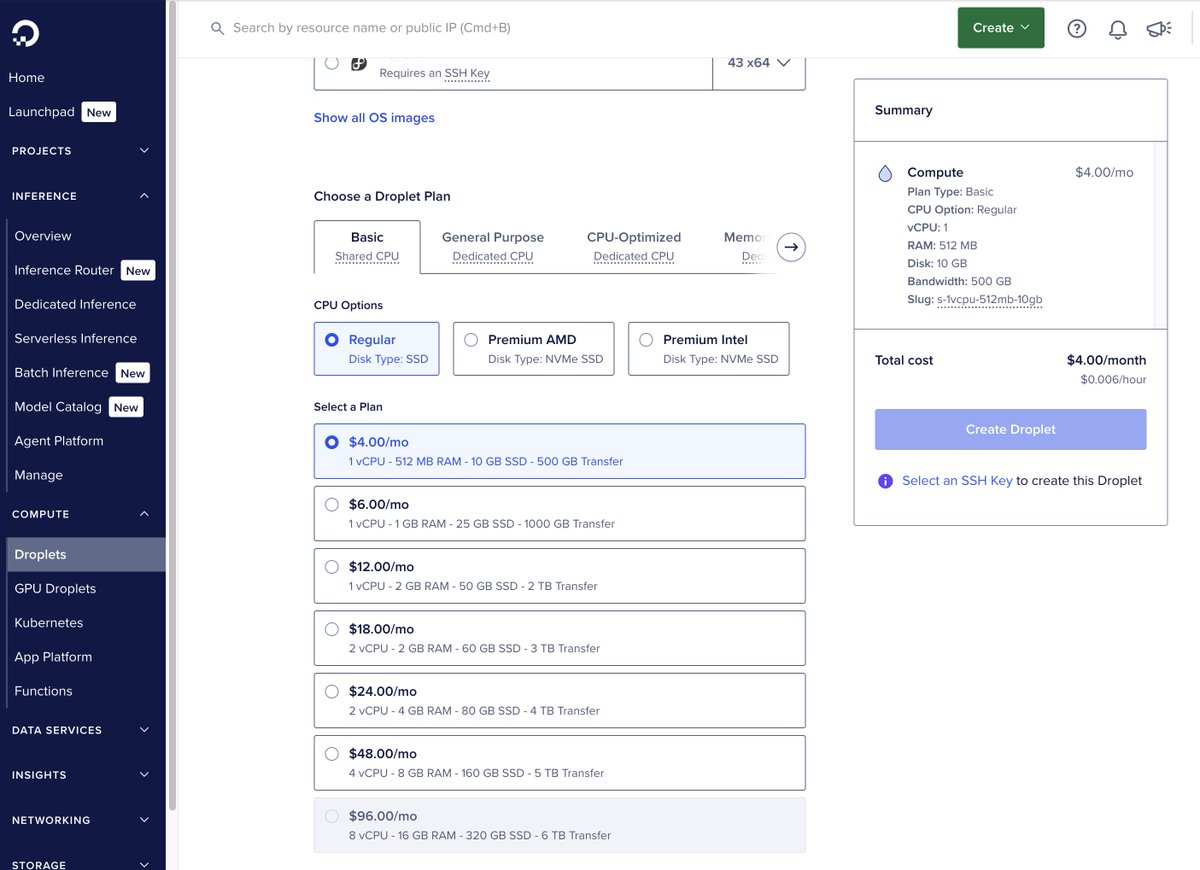Open Model Catalog page
Viewport: 1200px width, 870px height.
click(x=58, y=407)
